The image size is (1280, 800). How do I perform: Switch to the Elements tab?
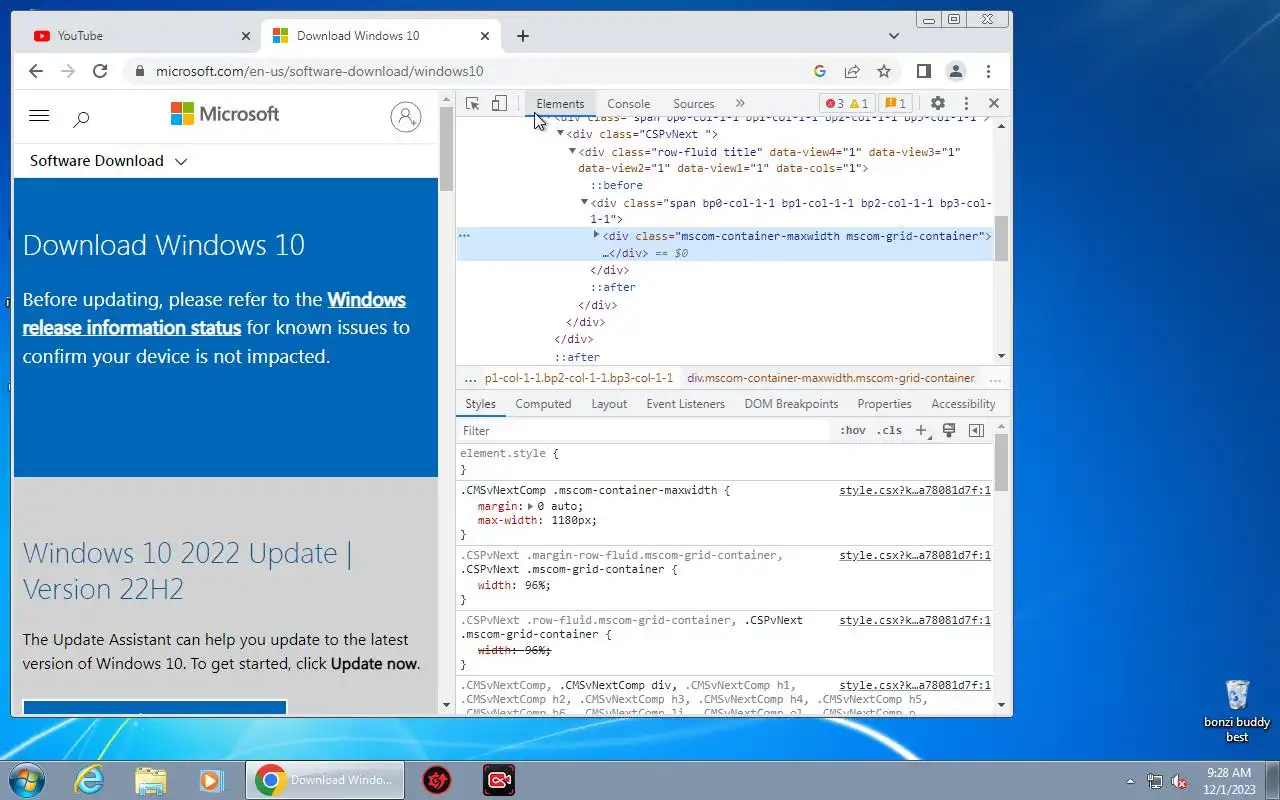tap(560, 103)
